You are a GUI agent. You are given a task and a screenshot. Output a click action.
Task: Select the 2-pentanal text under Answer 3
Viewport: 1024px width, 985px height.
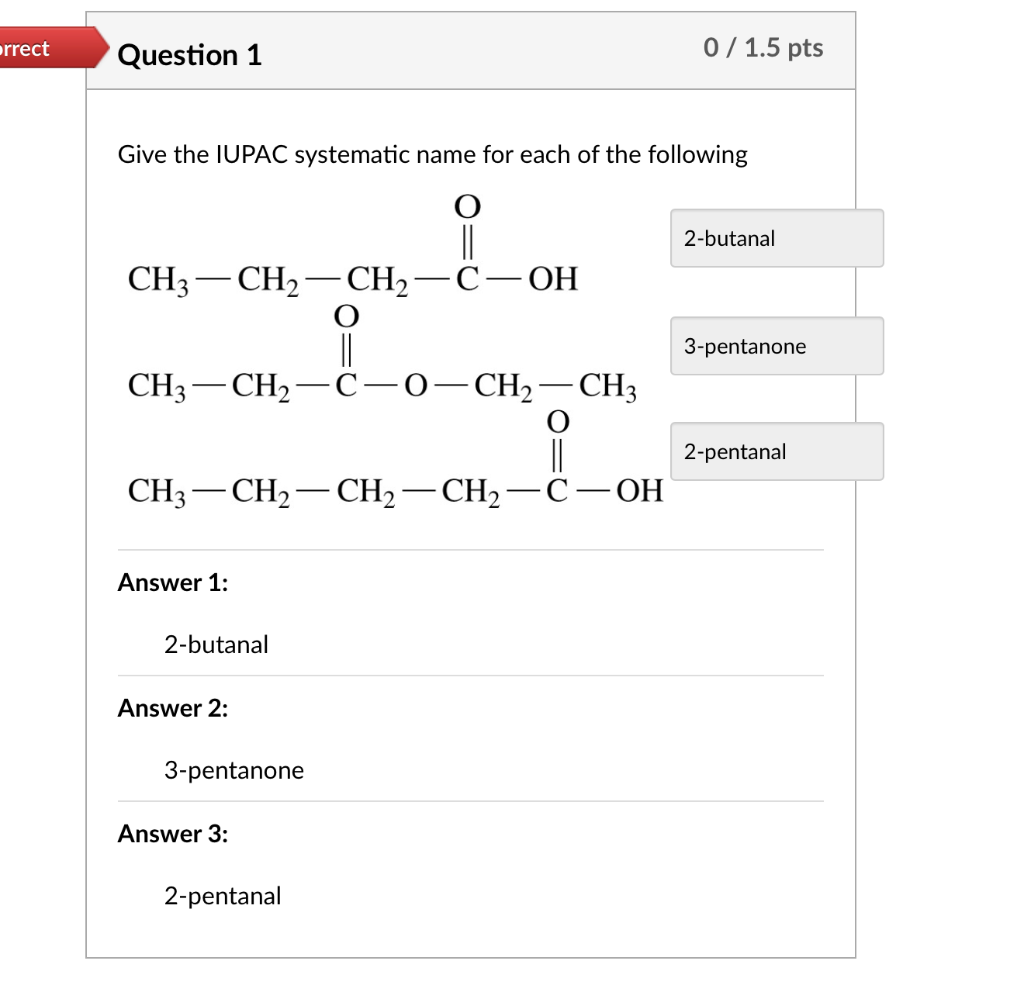tap(222, 896)
